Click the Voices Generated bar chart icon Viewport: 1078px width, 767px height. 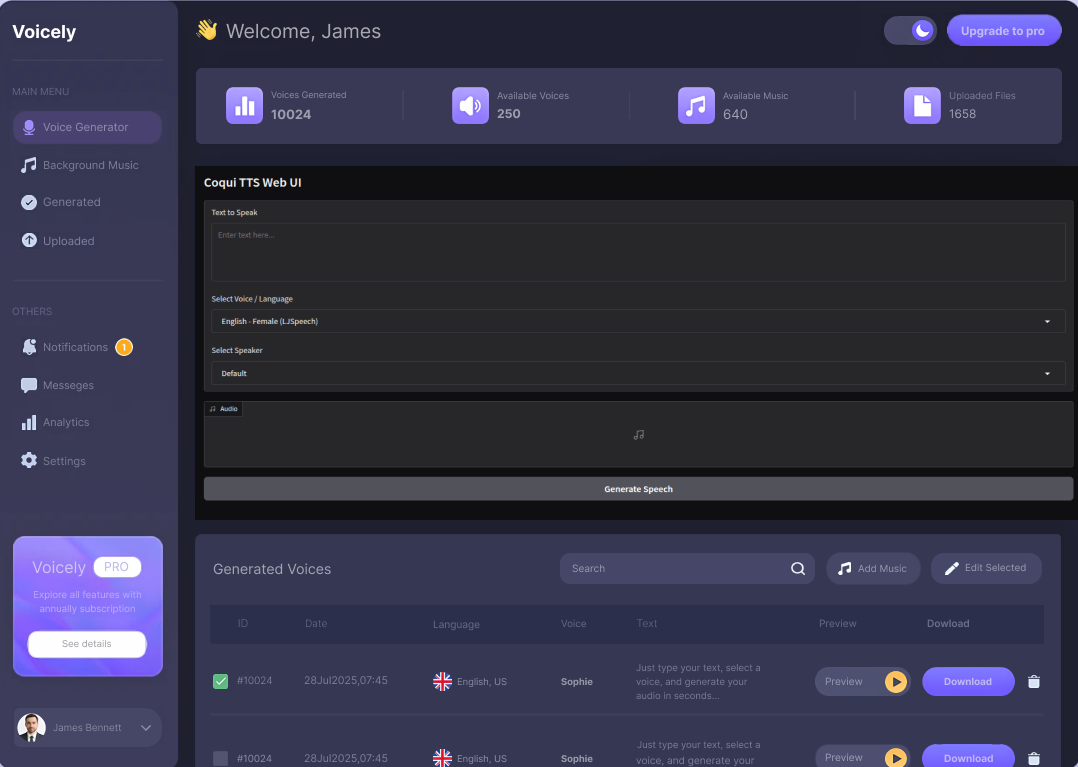pos(244,105)
